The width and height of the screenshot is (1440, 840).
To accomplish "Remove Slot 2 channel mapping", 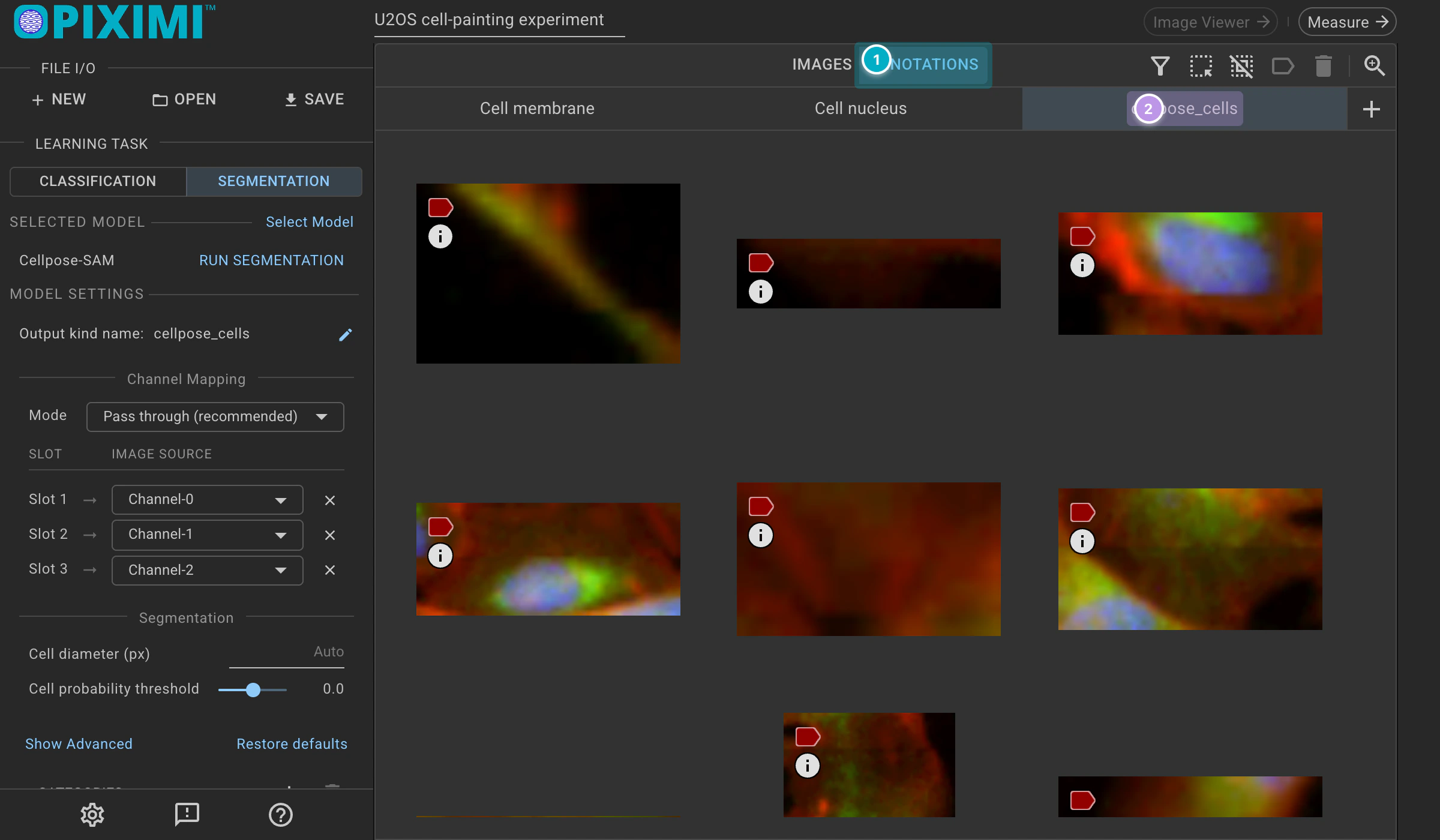I will 329,535.
